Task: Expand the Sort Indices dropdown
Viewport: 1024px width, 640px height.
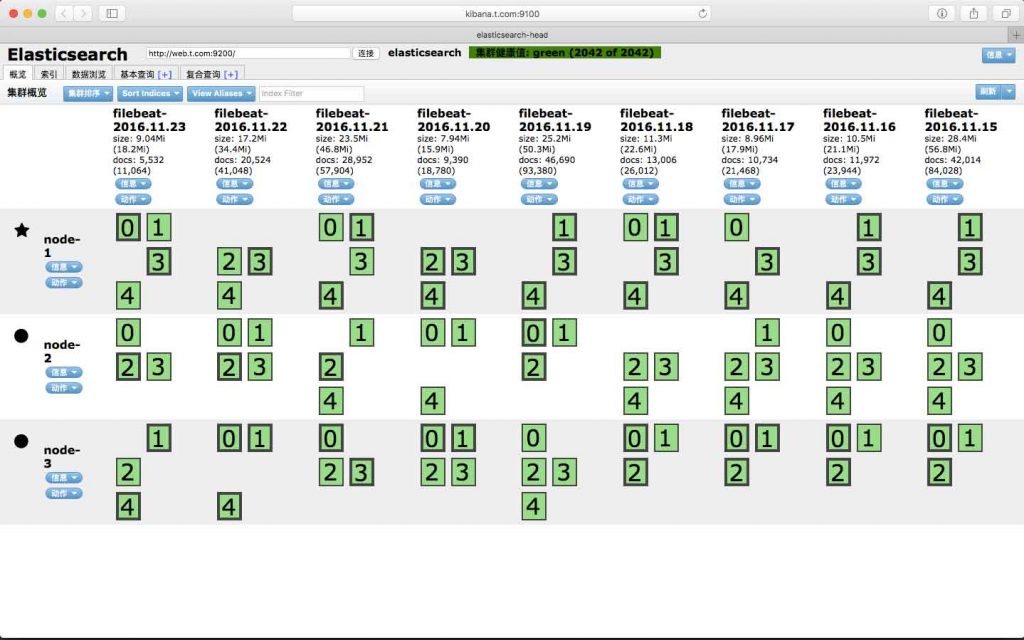Action: pos(150,93)
